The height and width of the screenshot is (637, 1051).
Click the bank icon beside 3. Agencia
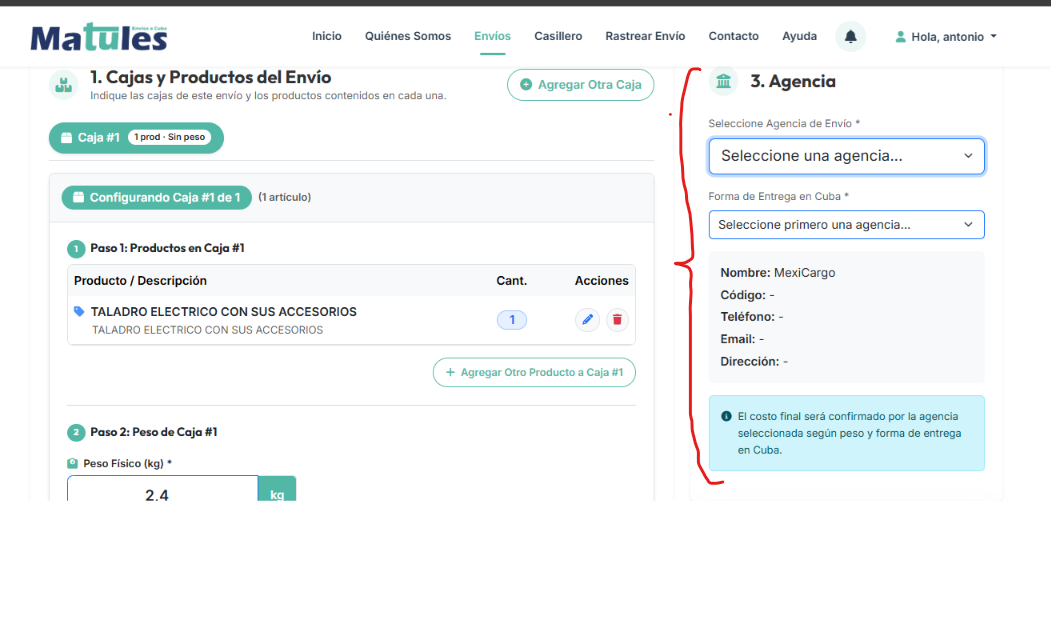point(723,82)
